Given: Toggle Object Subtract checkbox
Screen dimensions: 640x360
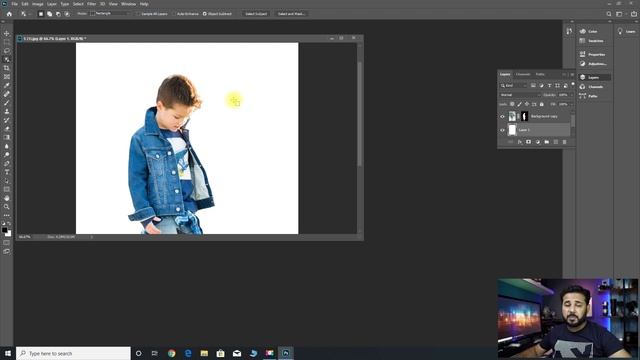Looking at the screenshot, I should click(205, 14).
